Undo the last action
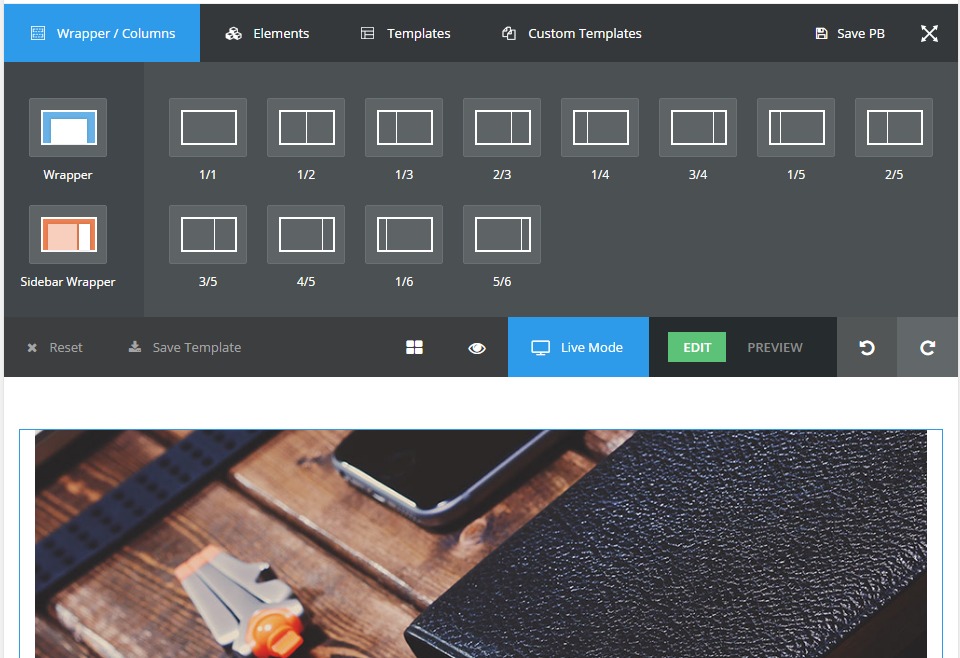The image size is (960, 658). tap(867, 347)
